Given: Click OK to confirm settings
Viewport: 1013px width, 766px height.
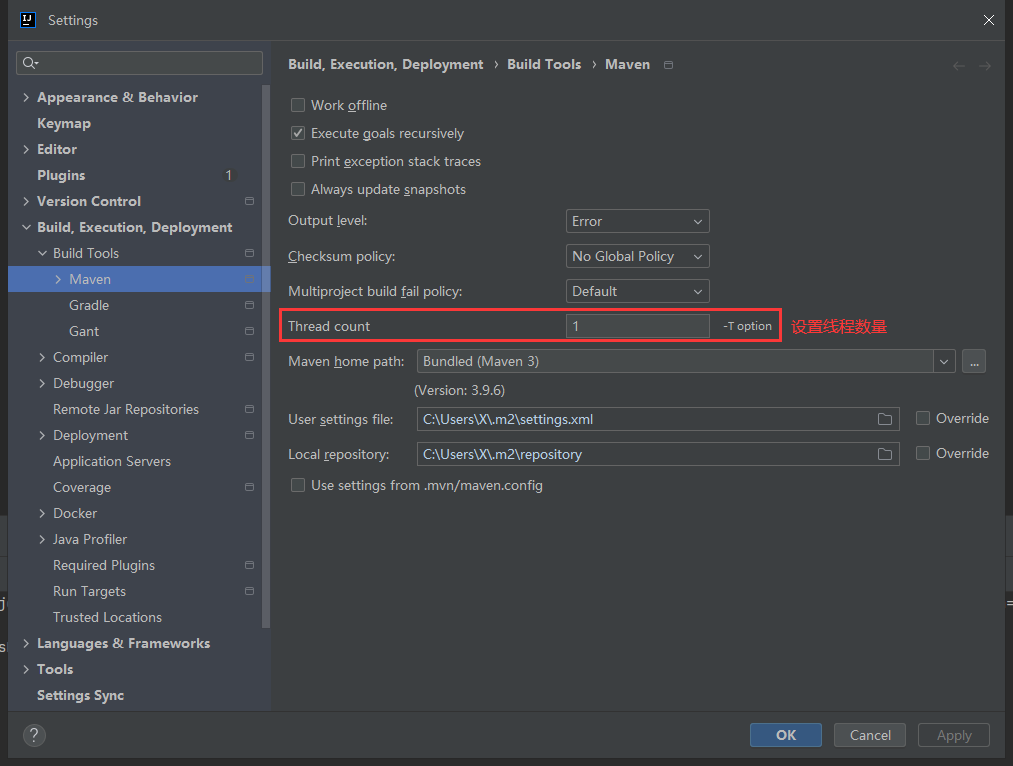Looking at the screenshot, I should pyautogui.click(x=786, y=735).
